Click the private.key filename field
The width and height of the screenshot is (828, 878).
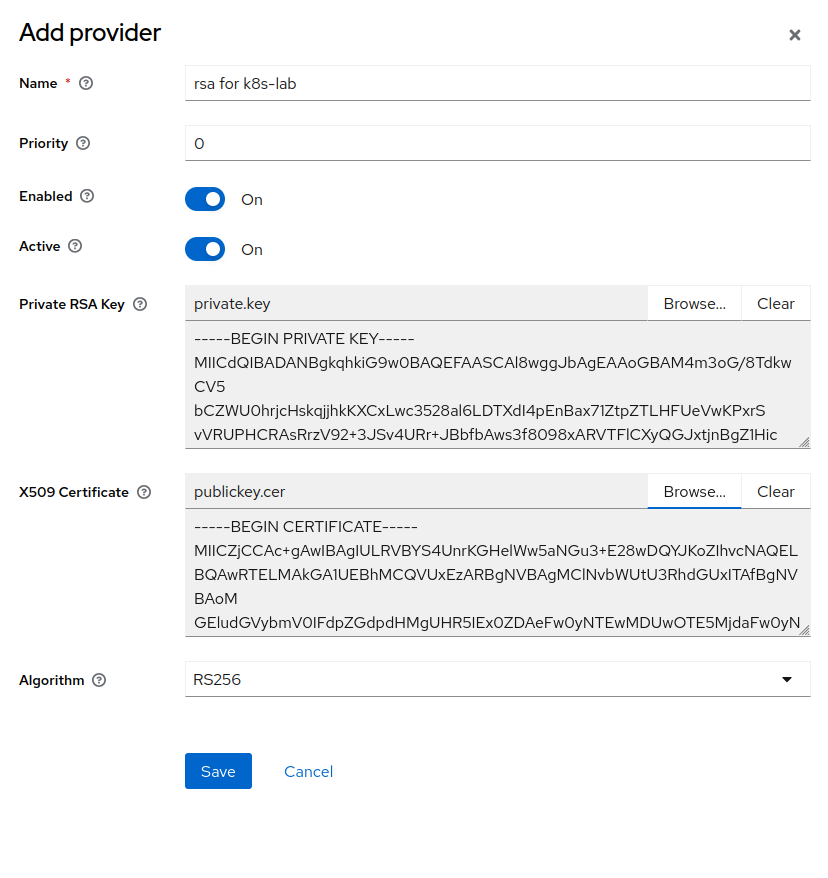tap(416, 303)
